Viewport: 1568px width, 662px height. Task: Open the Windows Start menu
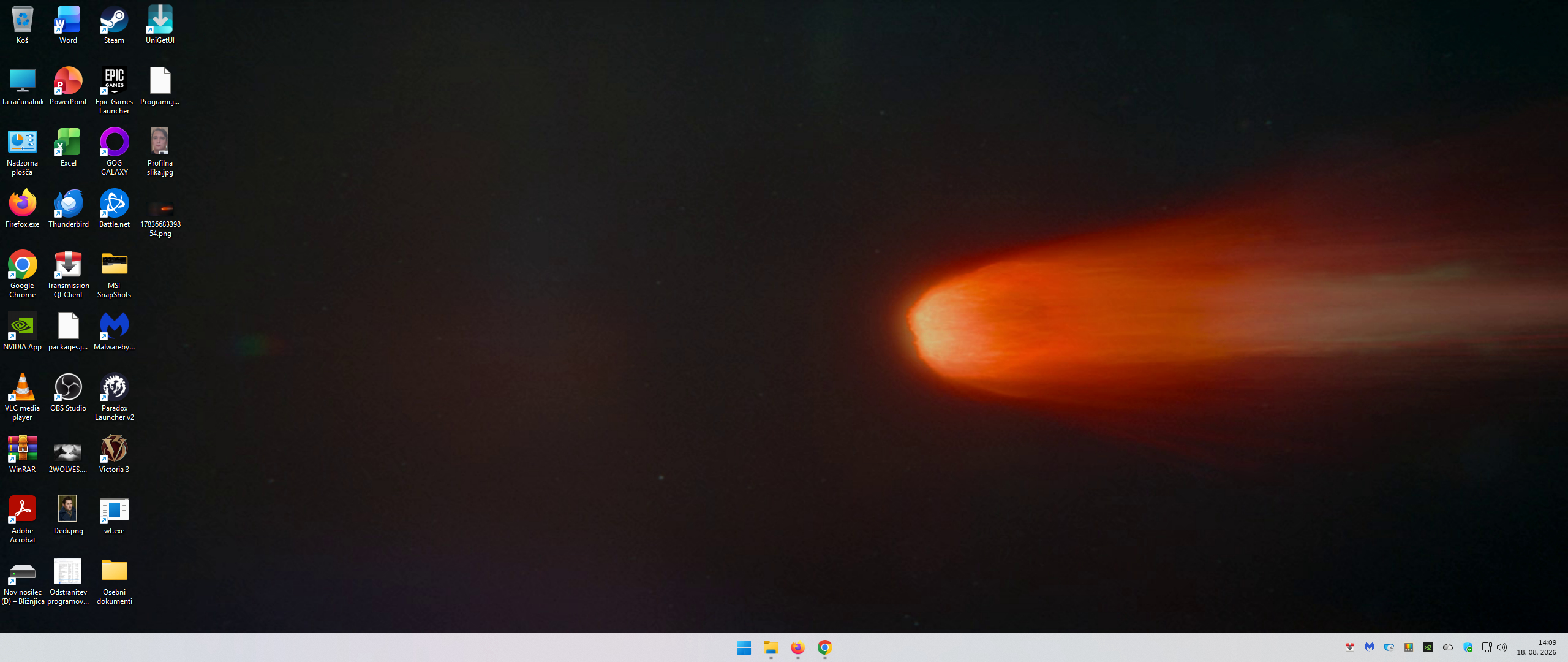coord(744,647)
